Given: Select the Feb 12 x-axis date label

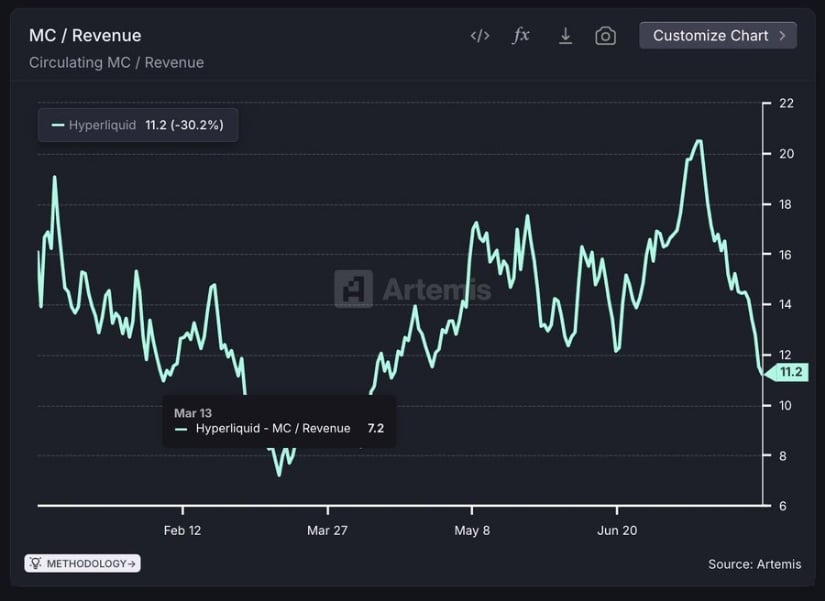Looking at the screenshot, I should pyautogui.click(x=182, y=530).
